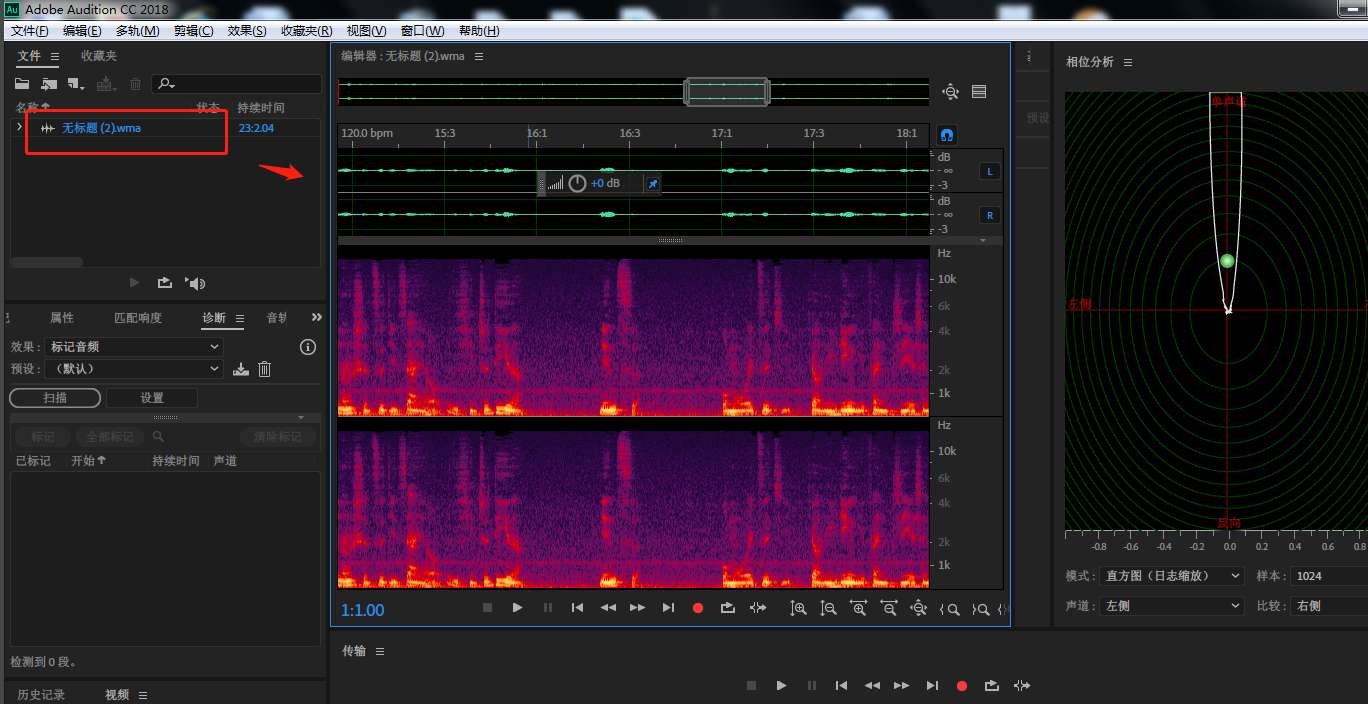Open the 模式 dropdown in phase analysis

(x=1170, y=576)
